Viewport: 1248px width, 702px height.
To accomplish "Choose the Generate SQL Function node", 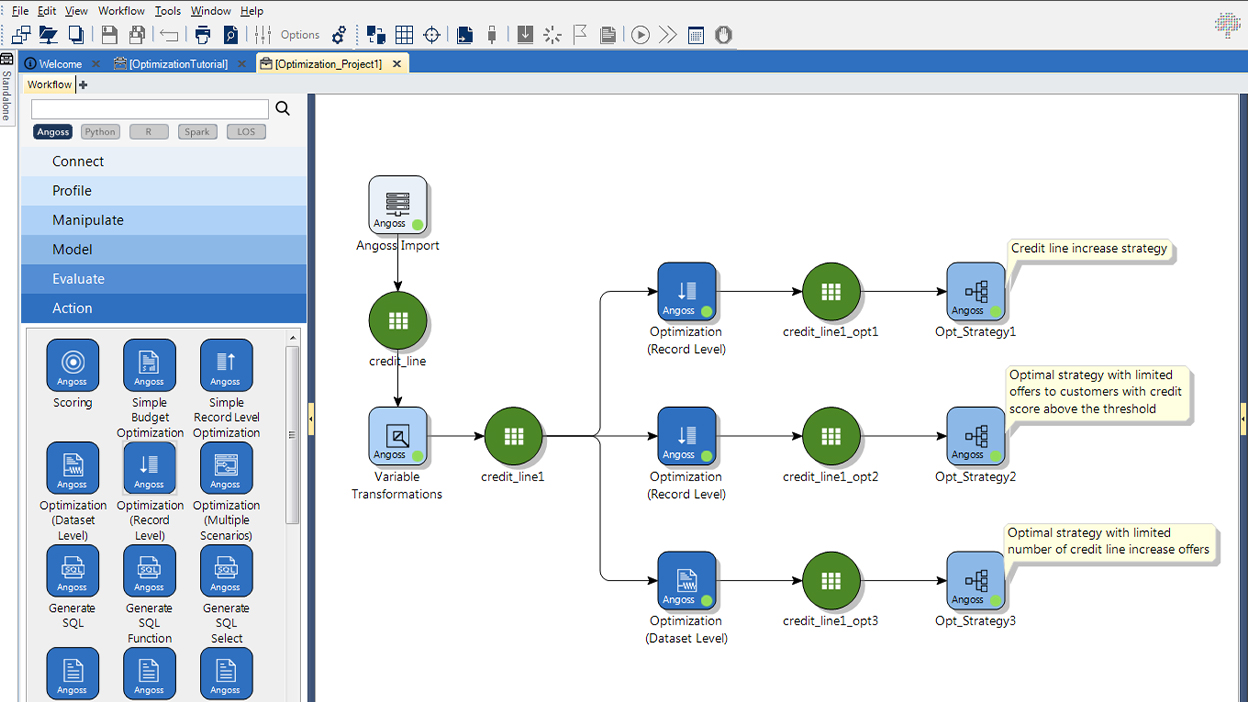I will [x=148, y=571].
